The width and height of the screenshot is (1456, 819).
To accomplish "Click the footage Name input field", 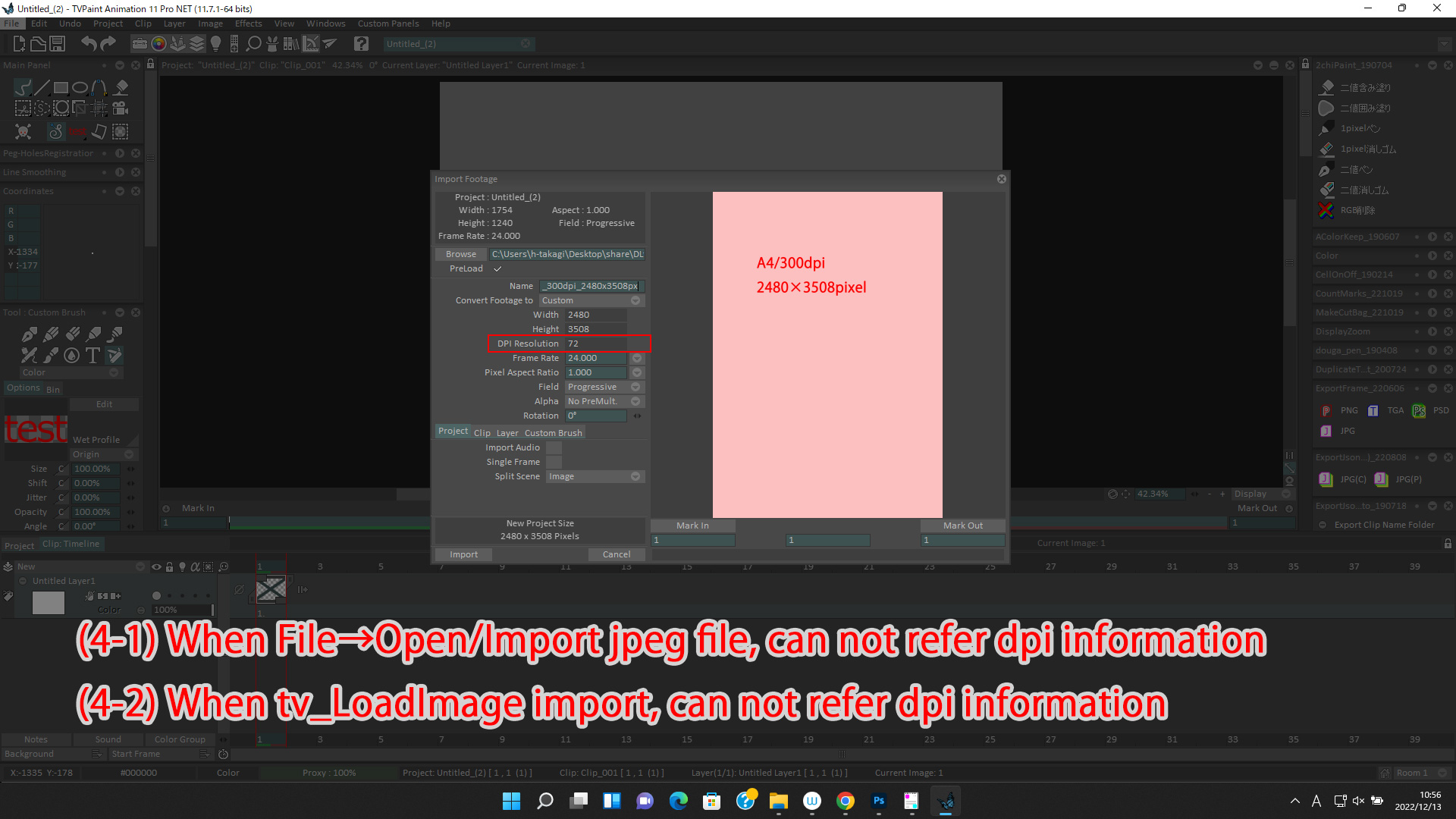I will click(x=591, y=286).
